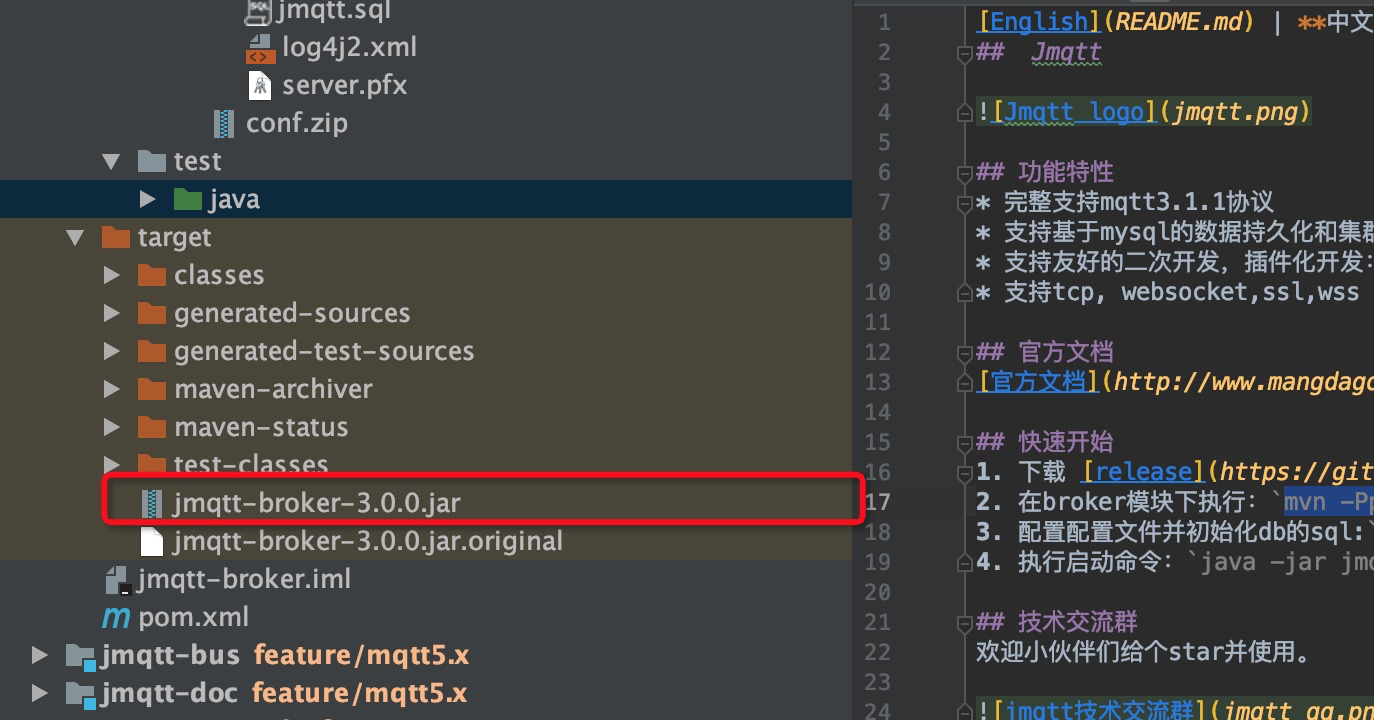Toggle the fold marker on editor line 7
Screen dimensions: 1374x720
(964, 202)
